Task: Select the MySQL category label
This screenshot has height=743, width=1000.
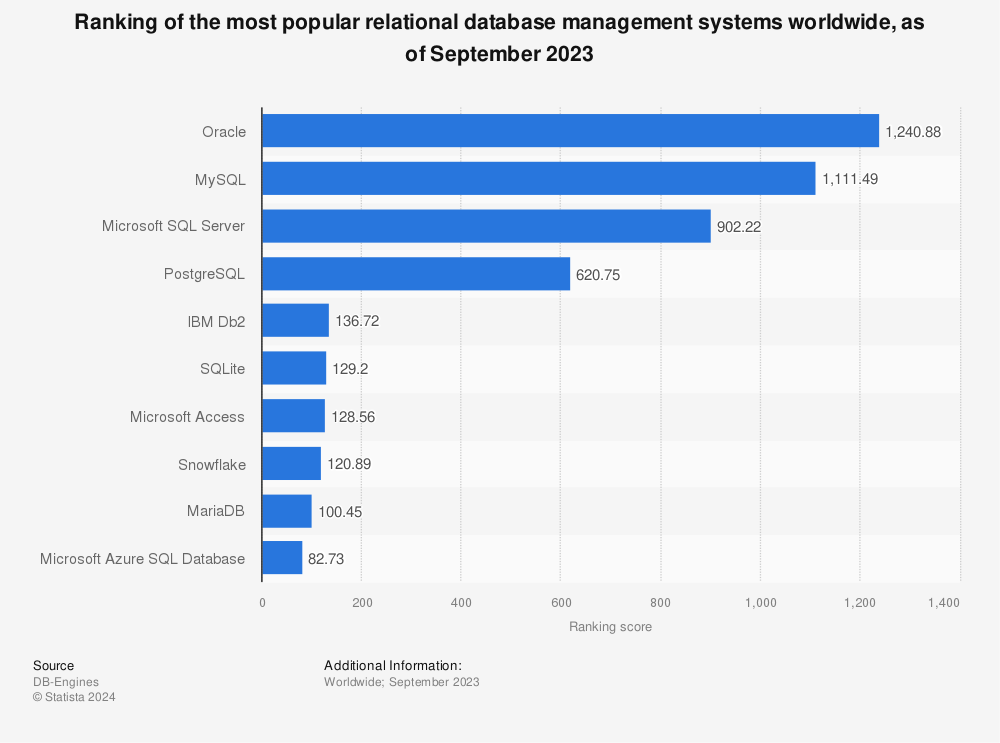Action: (x=220, y=180)
